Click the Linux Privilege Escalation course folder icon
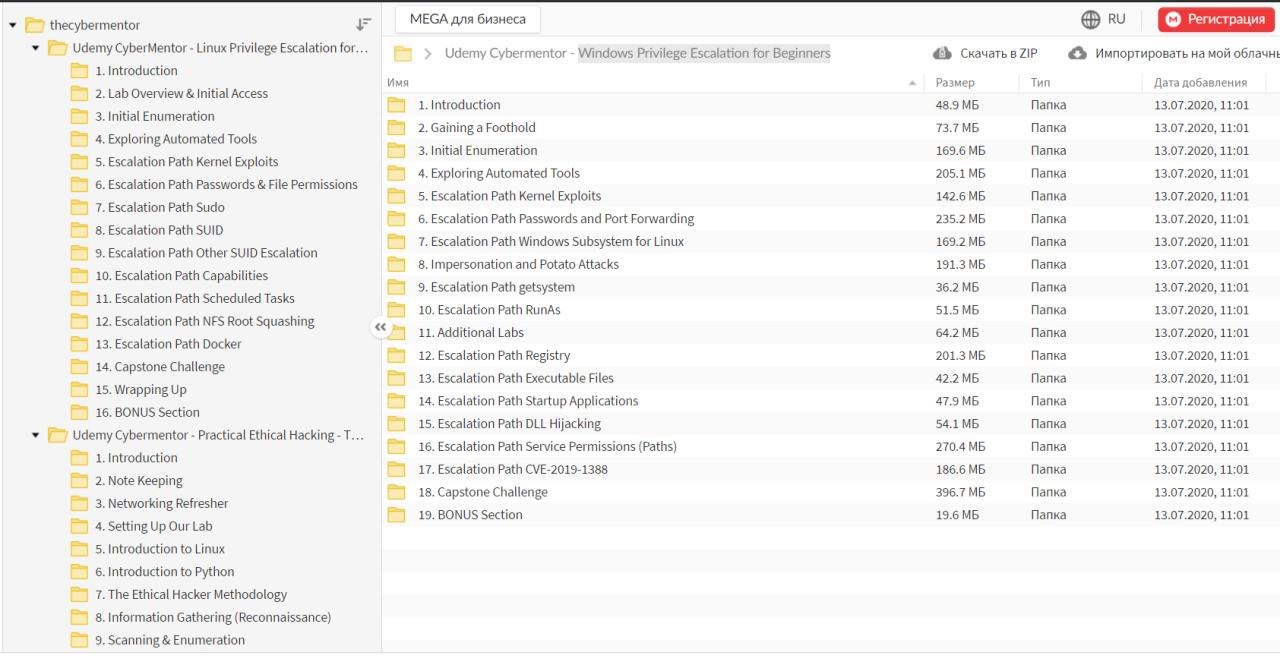This screenshot has height=668, width=1280. (58, 48)
